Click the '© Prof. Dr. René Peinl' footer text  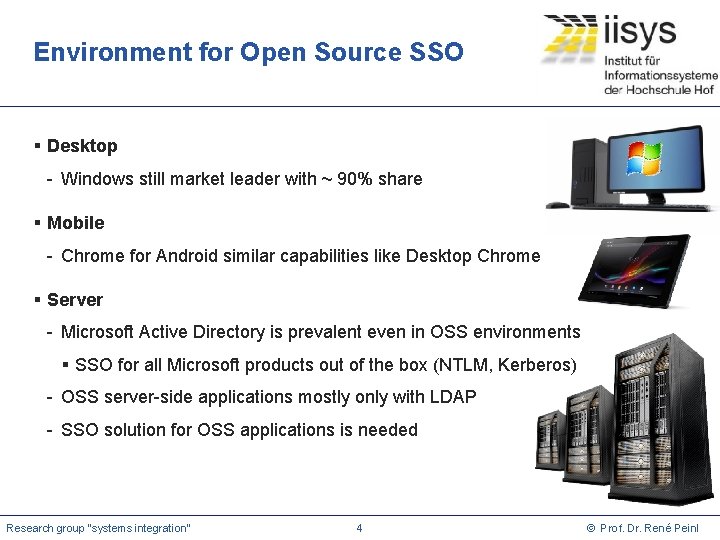pyautogui.click(x=643, y=528)
